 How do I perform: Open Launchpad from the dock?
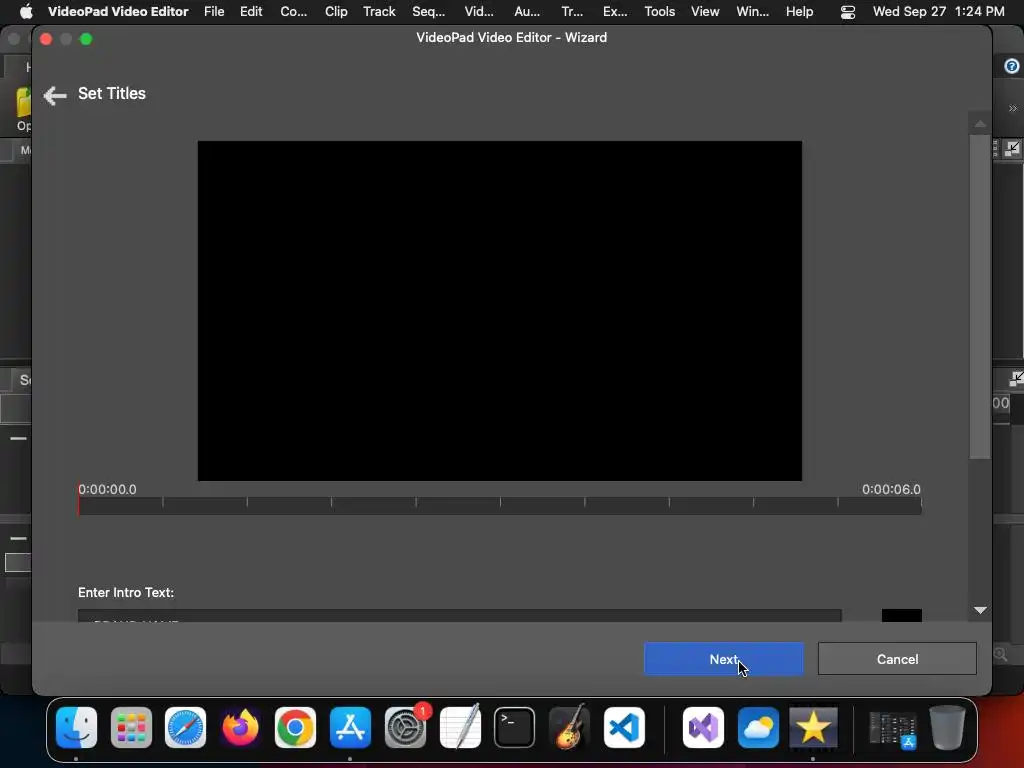(x=131, y=727)
